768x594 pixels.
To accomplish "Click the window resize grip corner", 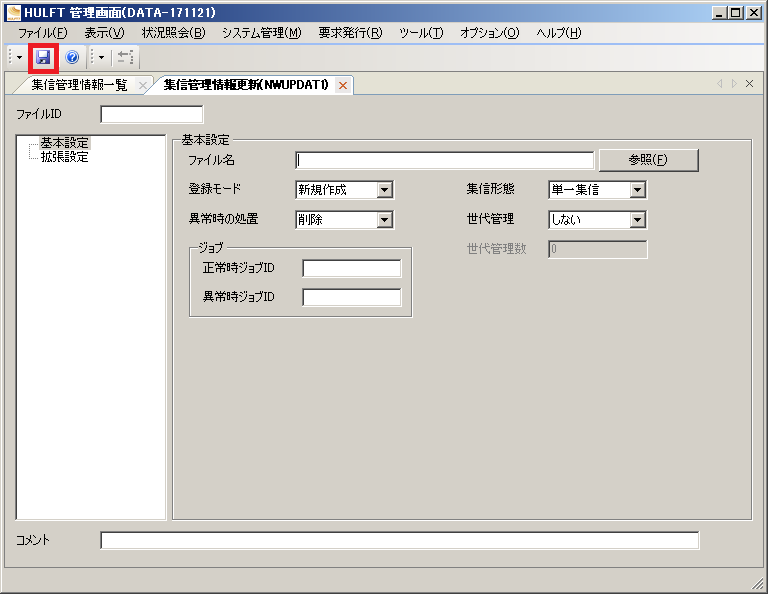I will 758,584.
